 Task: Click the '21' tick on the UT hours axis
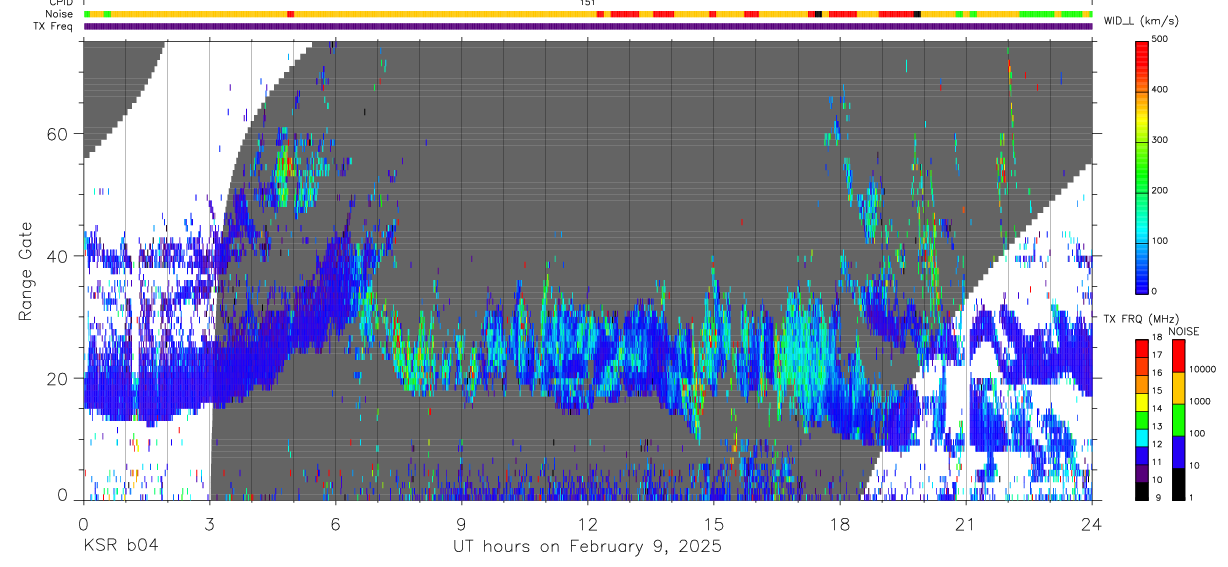(x=965, y=523)
